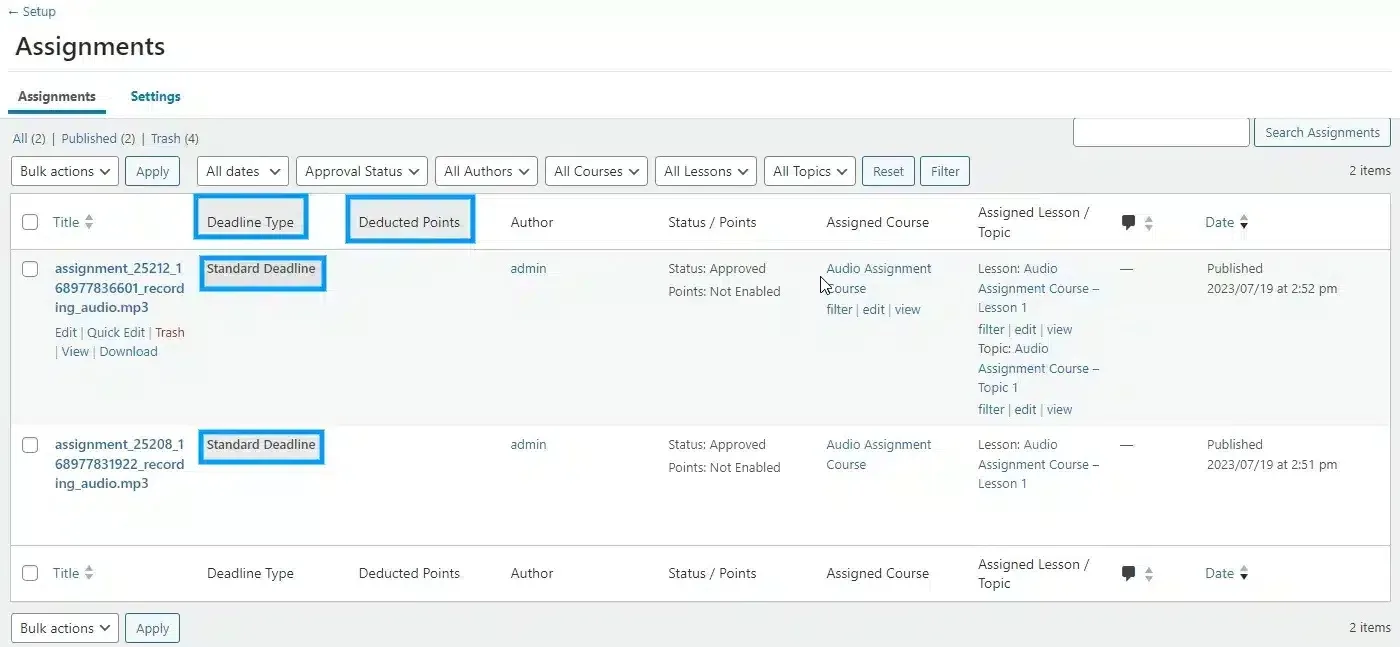Click the Search Assignments button
The width and height of the screenshot is (1400, 647).
click(1322, 131)
